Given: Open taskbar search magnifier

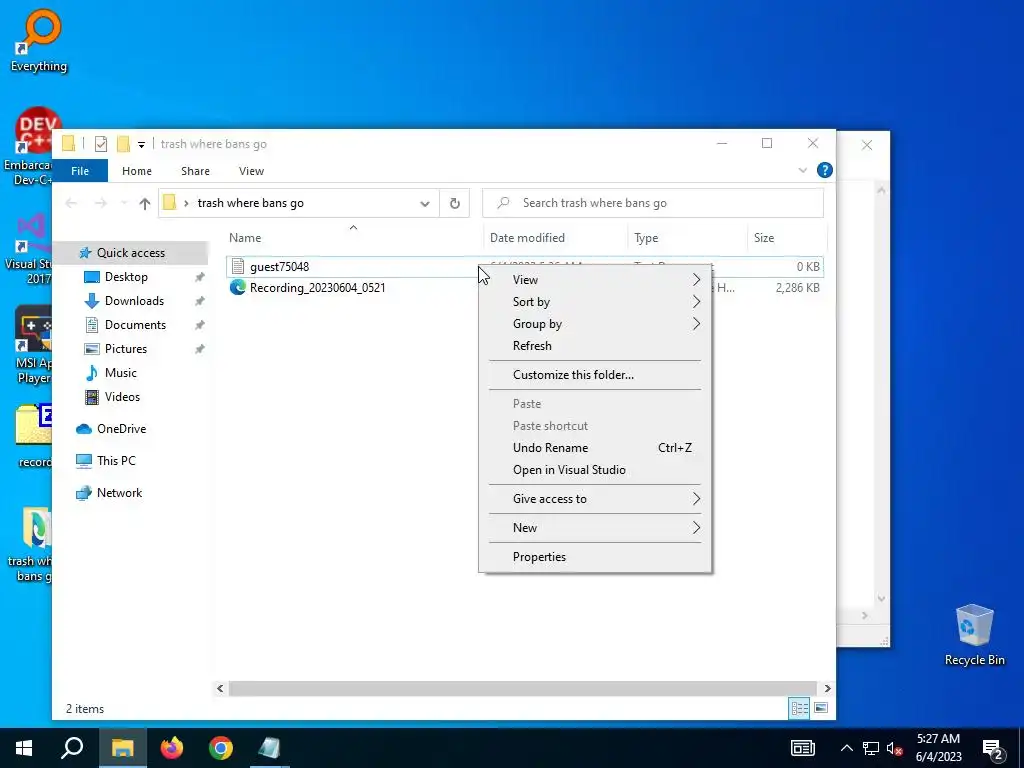Looking at the screenshot, I should pyautogui.click(x=72, y=748).
